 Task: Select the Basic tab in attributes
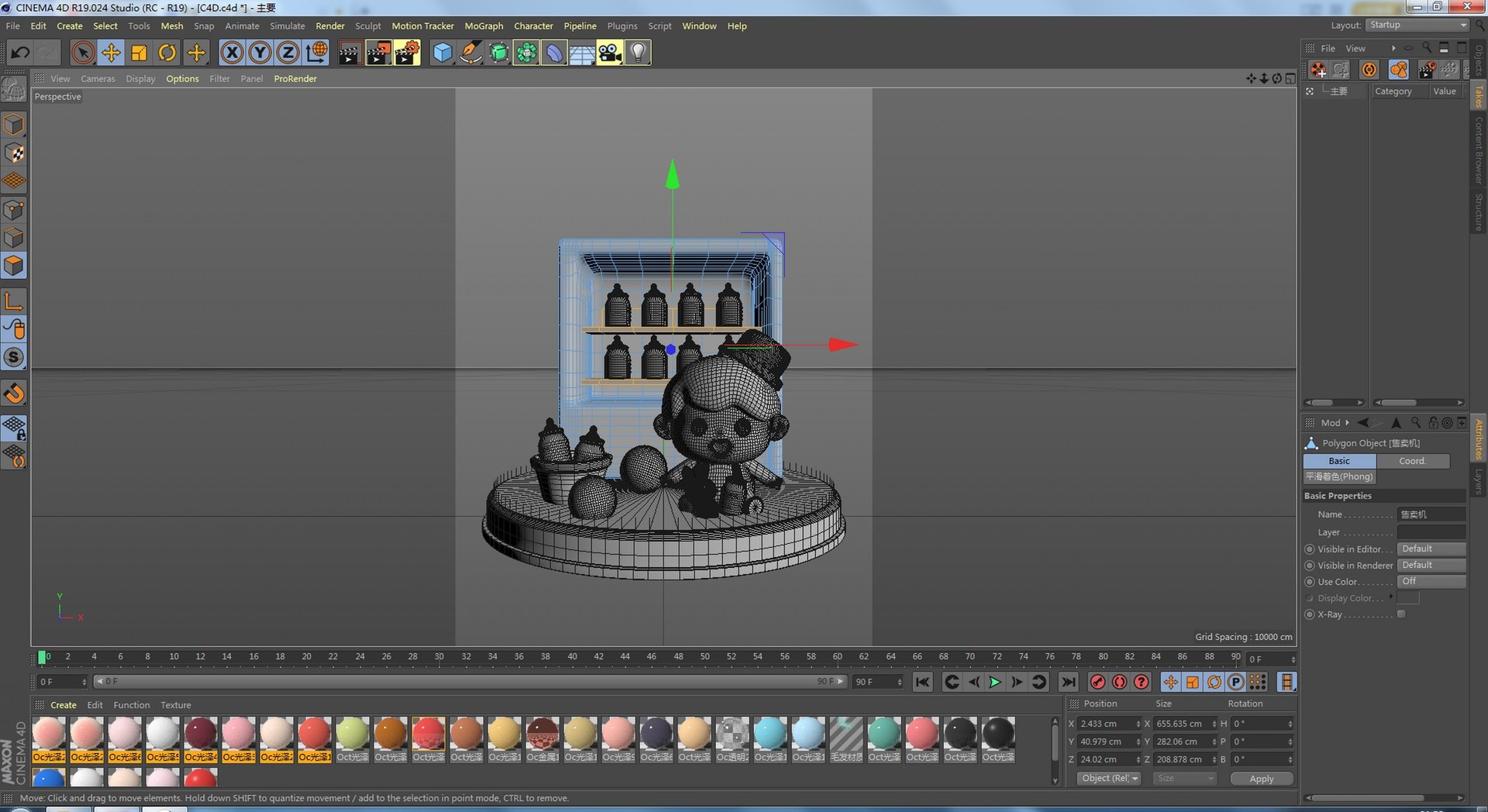click(1339, 461)
